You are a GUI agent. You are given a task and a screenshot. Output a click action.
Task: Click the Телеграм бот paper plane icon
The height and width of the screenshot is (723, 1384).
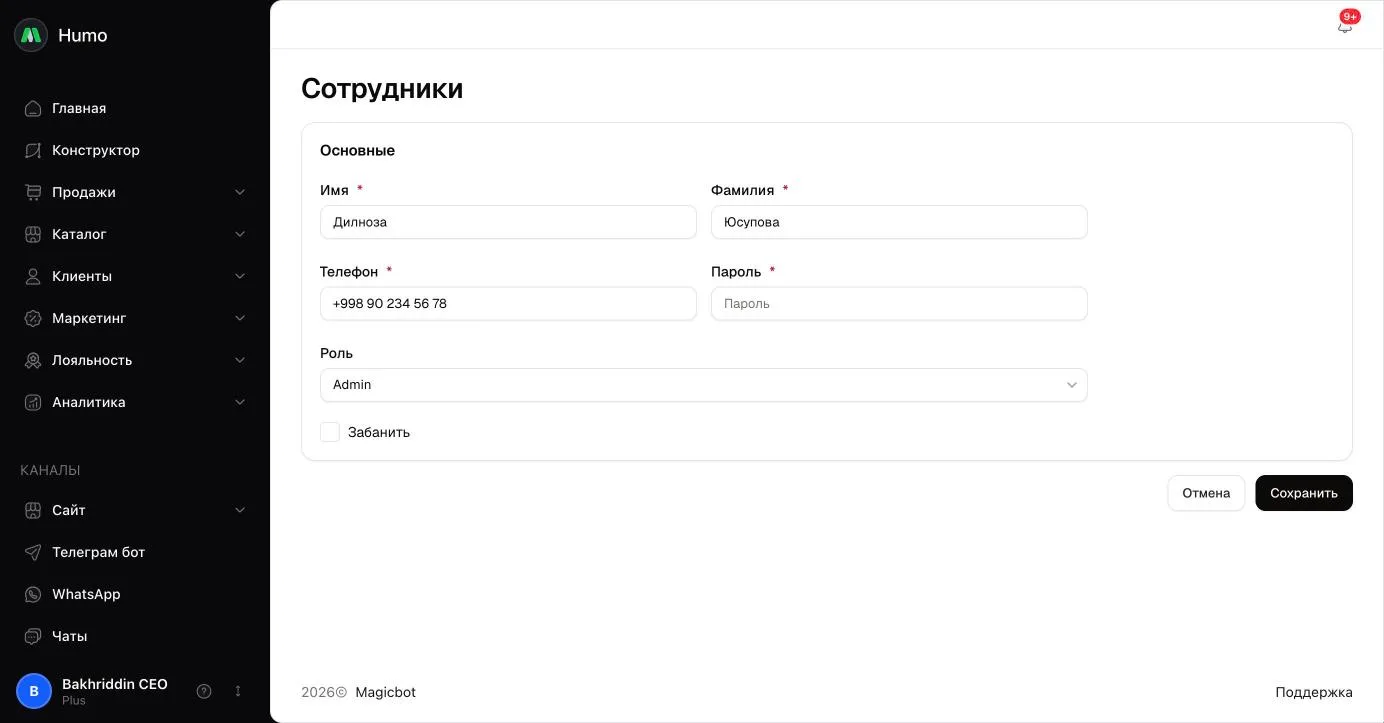(33, 552)
